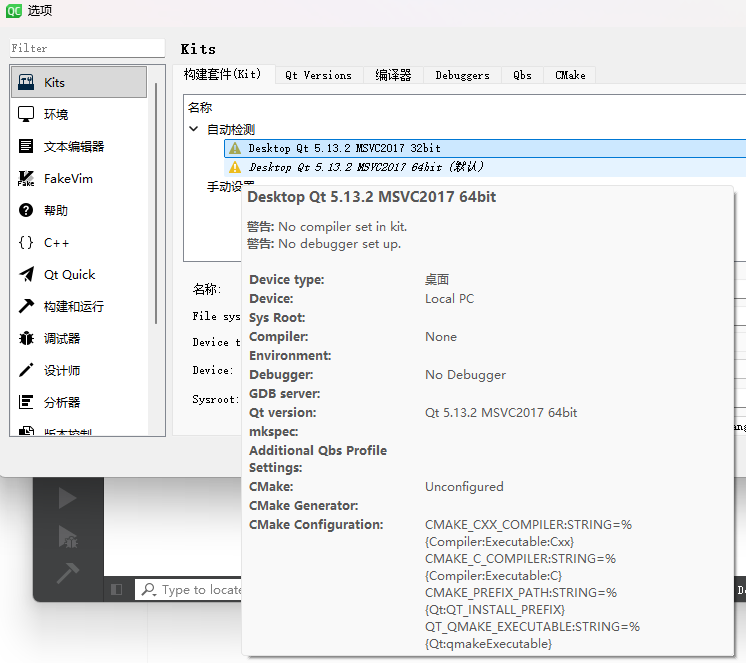Switch to the 构建套件(Kit) tab
Viewport: 746px width, 663px height.
(x=223, y=75)
